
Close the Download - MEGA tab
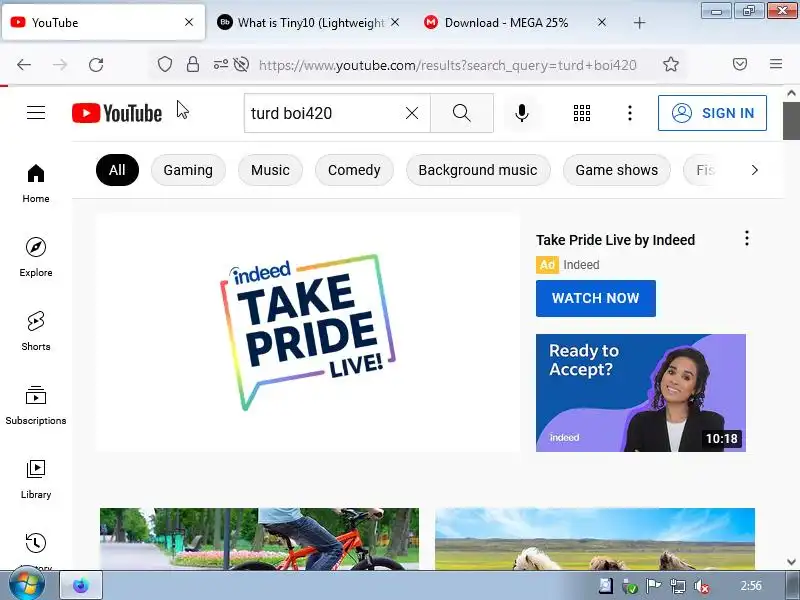[x=602, y=22]
